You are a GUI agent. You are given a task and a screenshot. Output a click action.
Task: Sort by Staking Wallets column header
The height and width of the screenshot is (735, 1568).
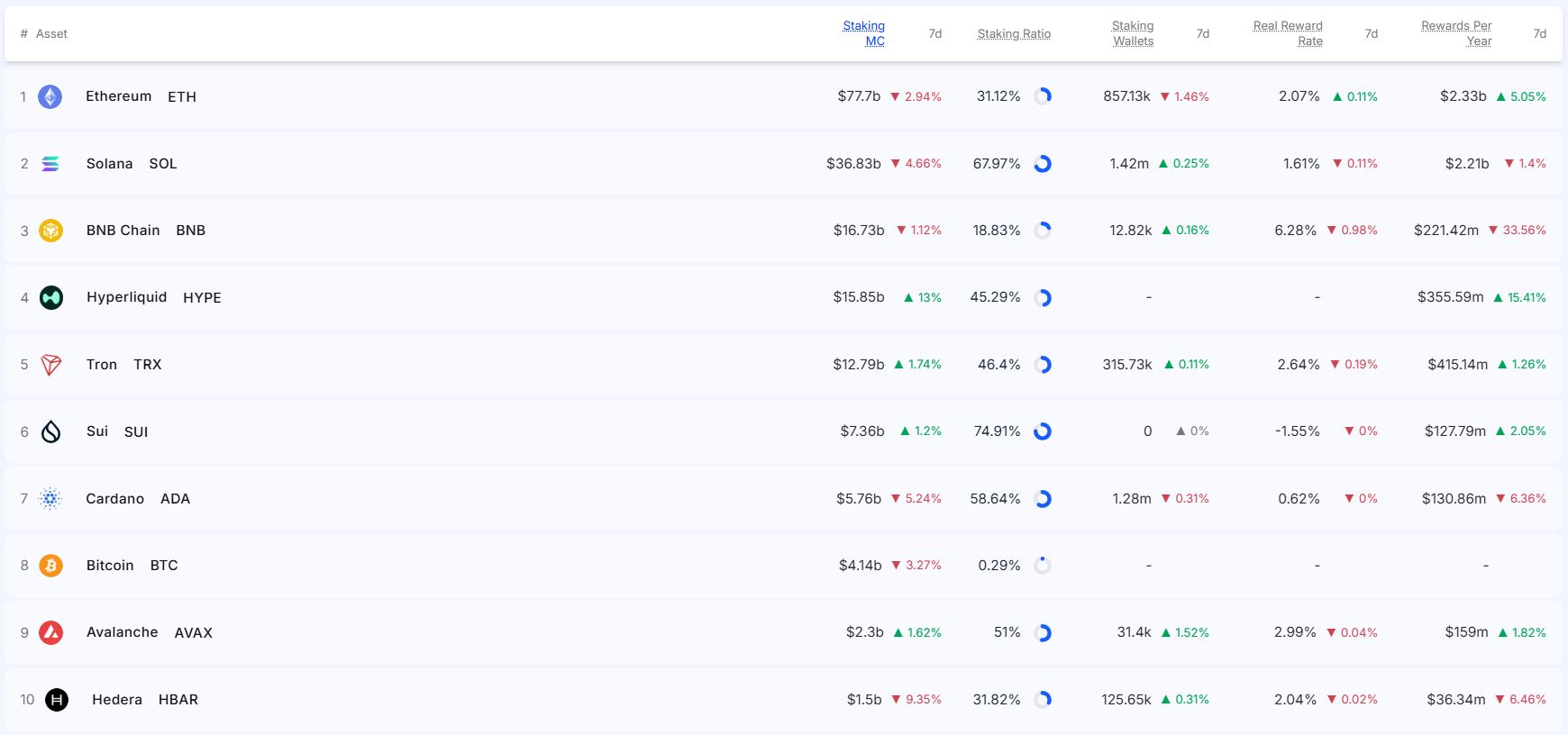coord(1132,33)
